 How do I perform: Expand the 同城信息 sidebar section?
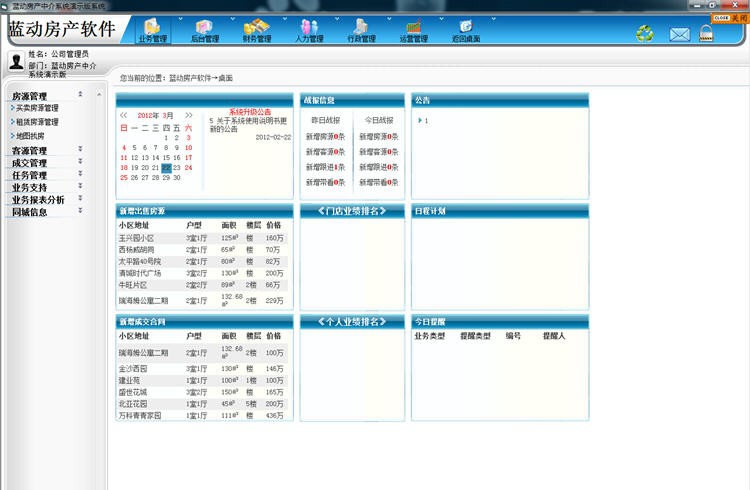pyautogui.click(x=80, y=210)
